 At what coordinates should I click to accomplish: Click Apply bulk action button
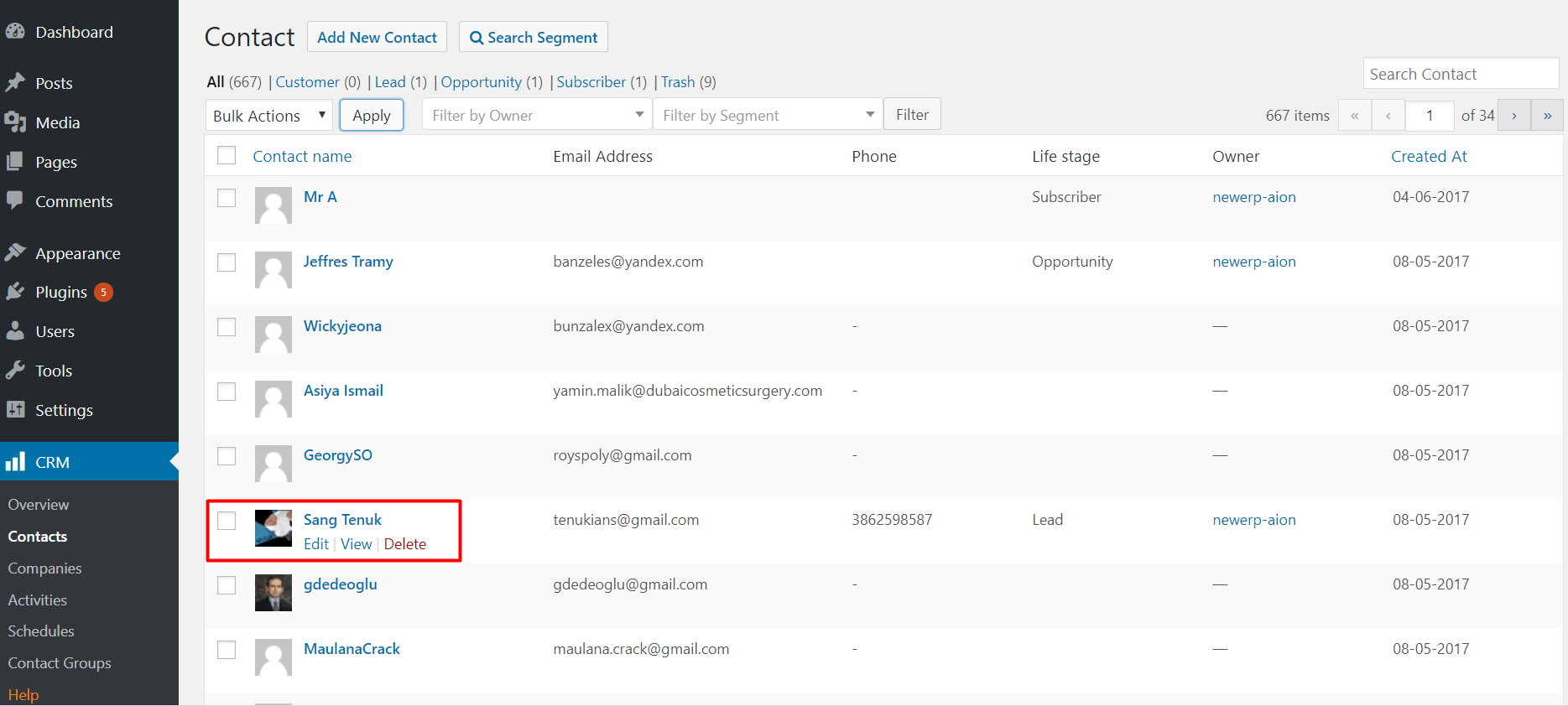point(372,115)
